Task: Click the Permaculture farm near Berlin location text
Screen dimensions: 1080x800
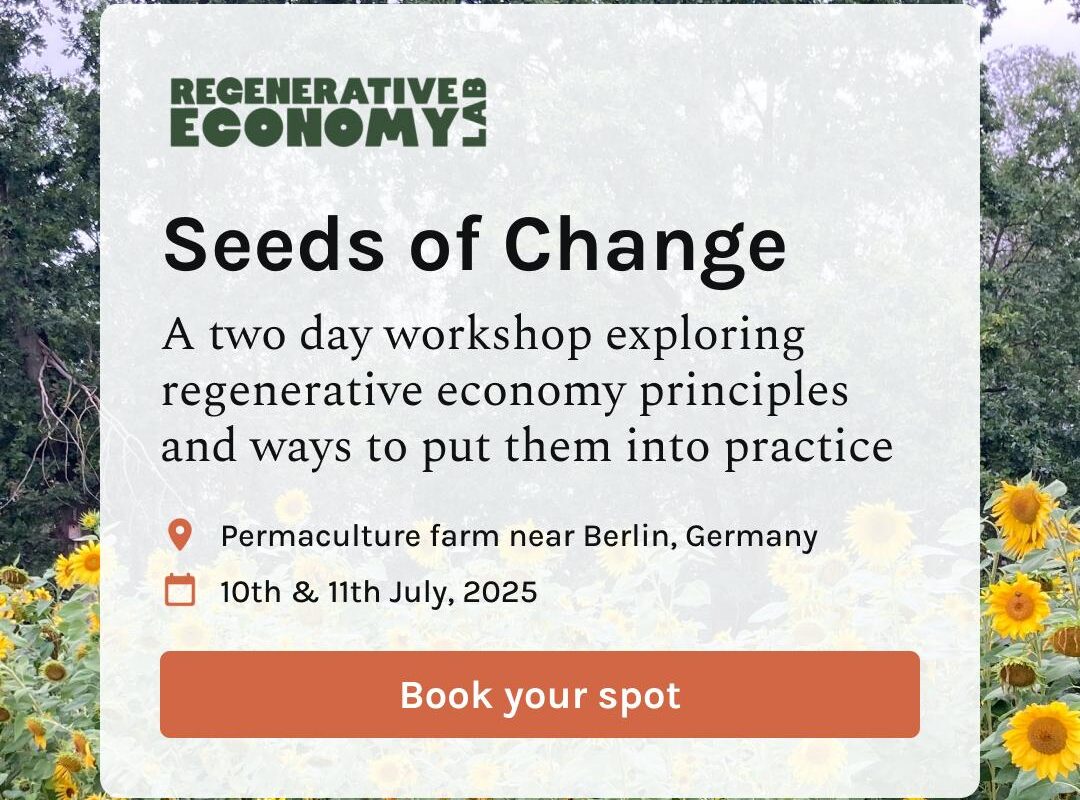Action: tap(519, 536)
